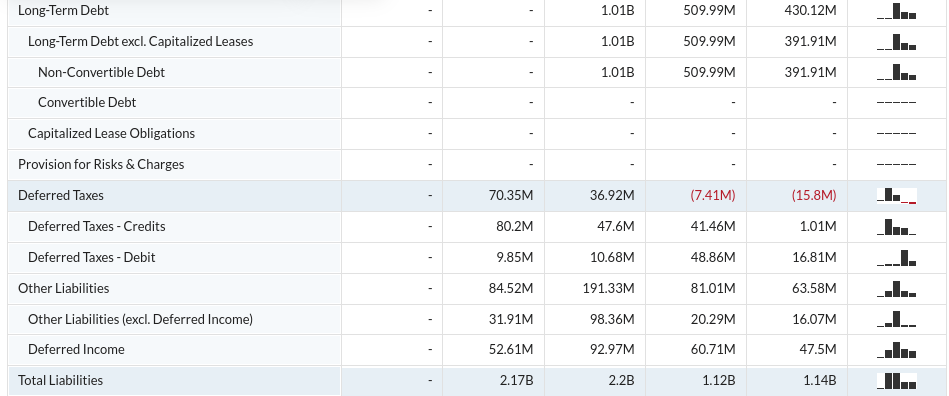Click the Other Liabilities trend sparkline
This screenshot has height=396, width=949.
(x=896, y=289)
